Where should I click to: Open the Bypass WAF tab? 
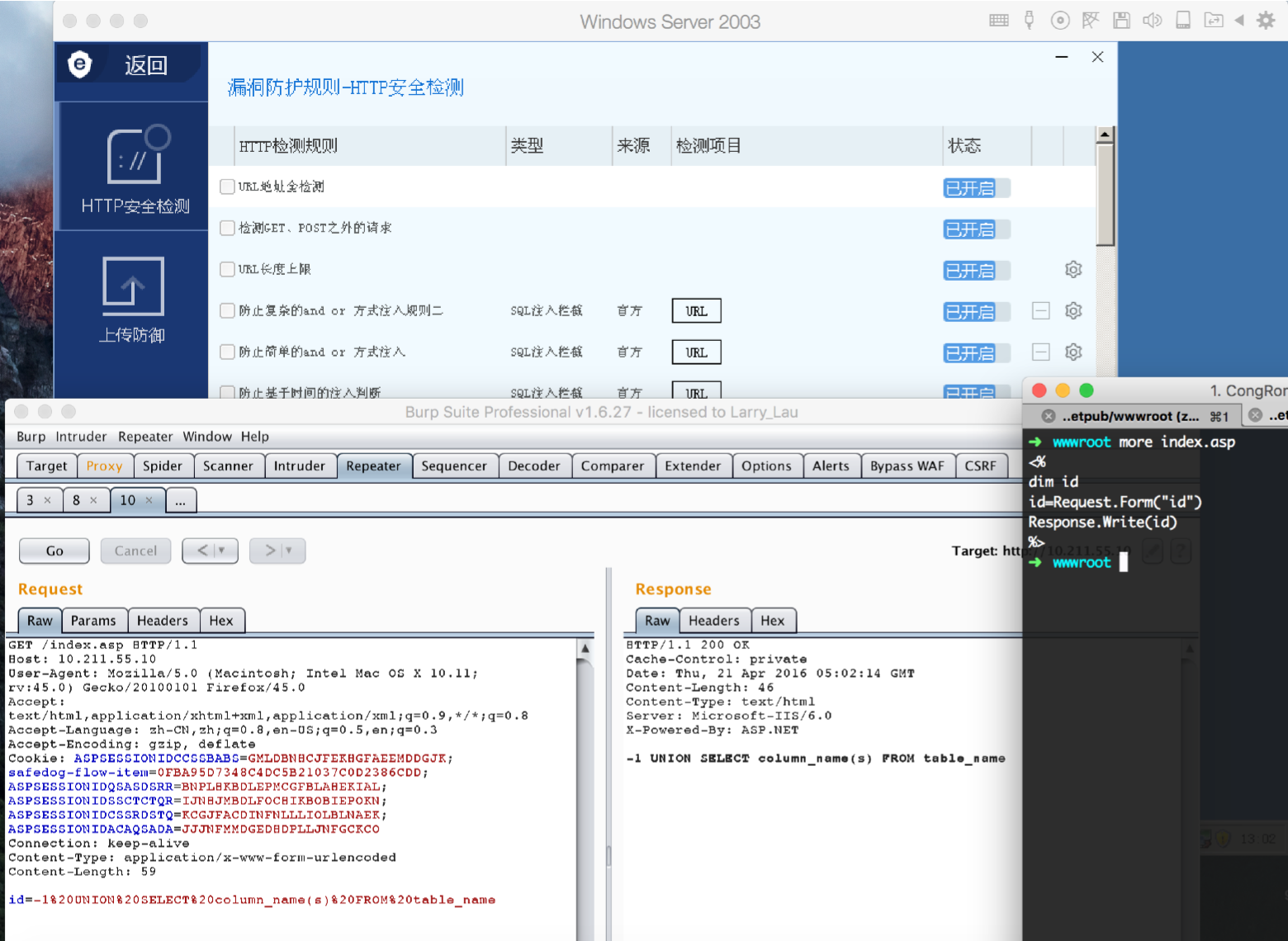tap(907, 466)
